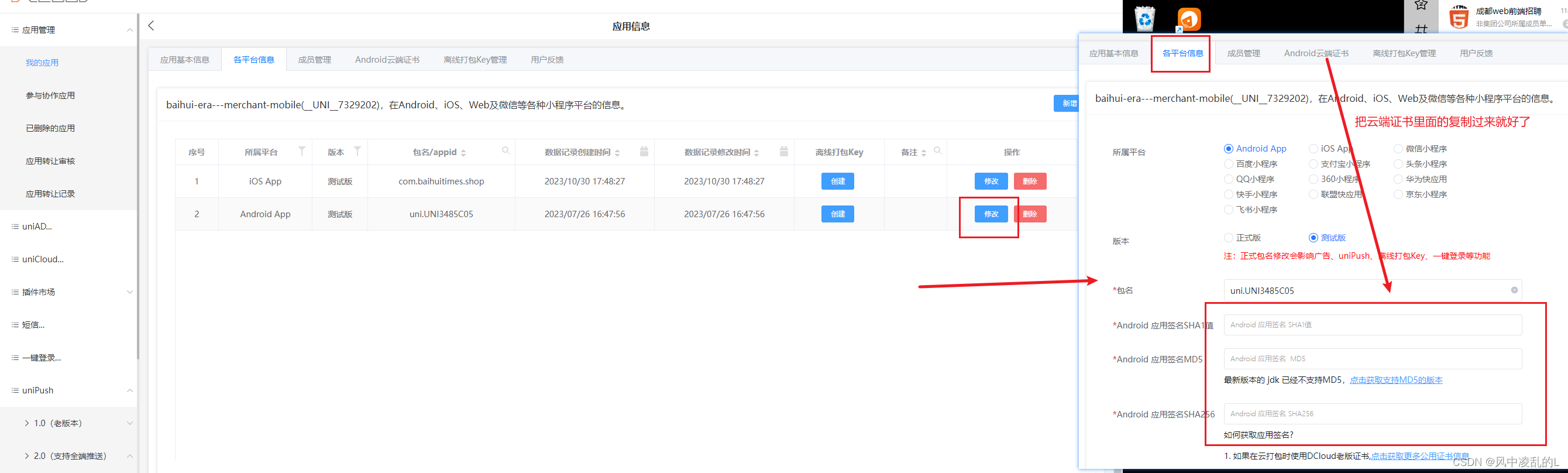
Task: Choose 正式版 version radio
Action: tap(1228, 238)
